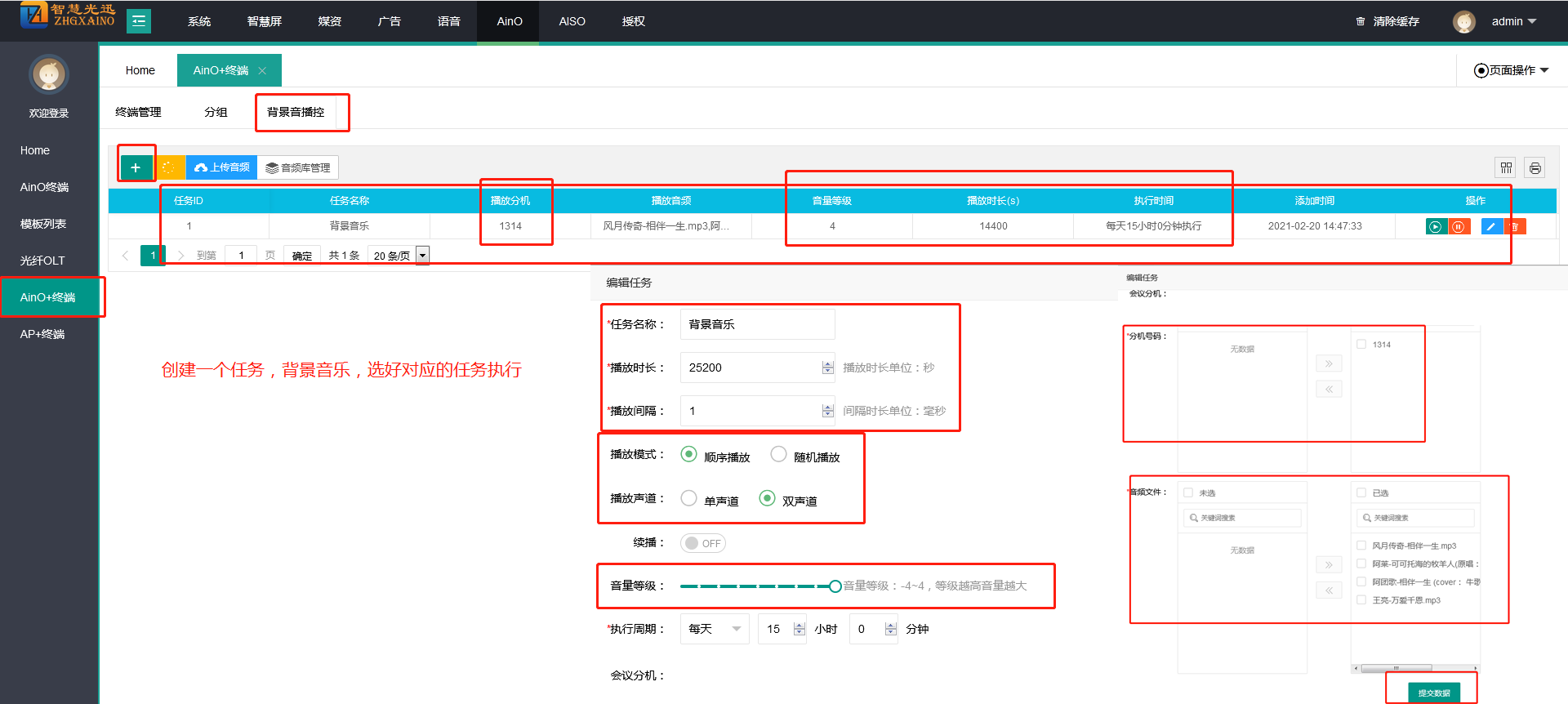Click the yellow refresh icon button

click(x=169, y=167)
